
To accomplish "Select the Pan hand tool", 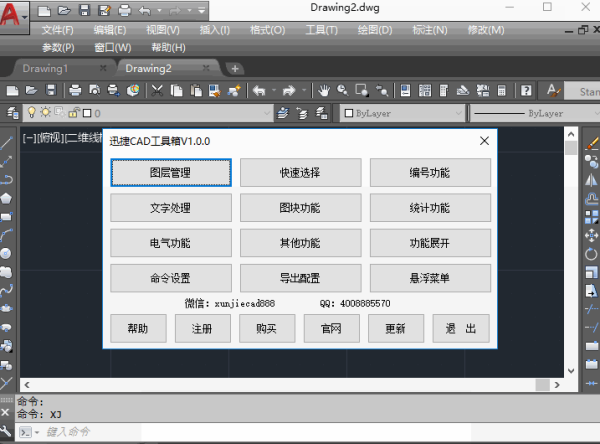I will click(324, 91).
